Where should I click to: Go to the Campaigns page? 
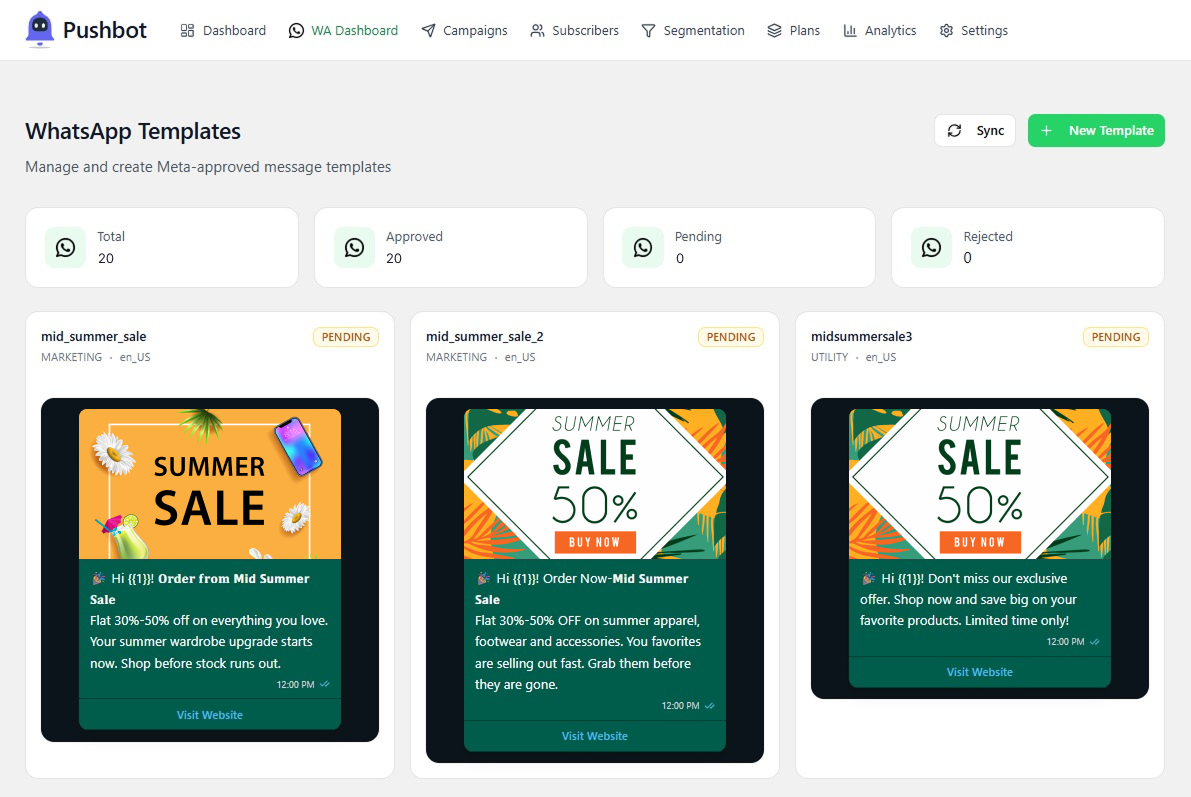point(464,30)
